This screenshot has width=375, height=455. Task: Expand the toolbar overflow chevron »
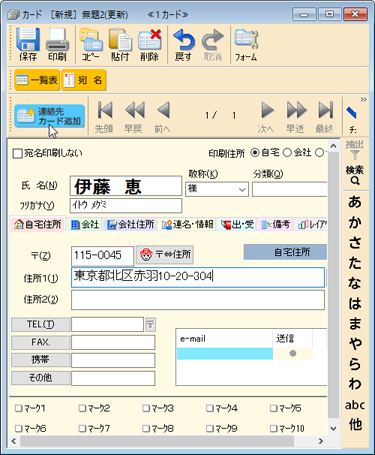pos(363,99)
